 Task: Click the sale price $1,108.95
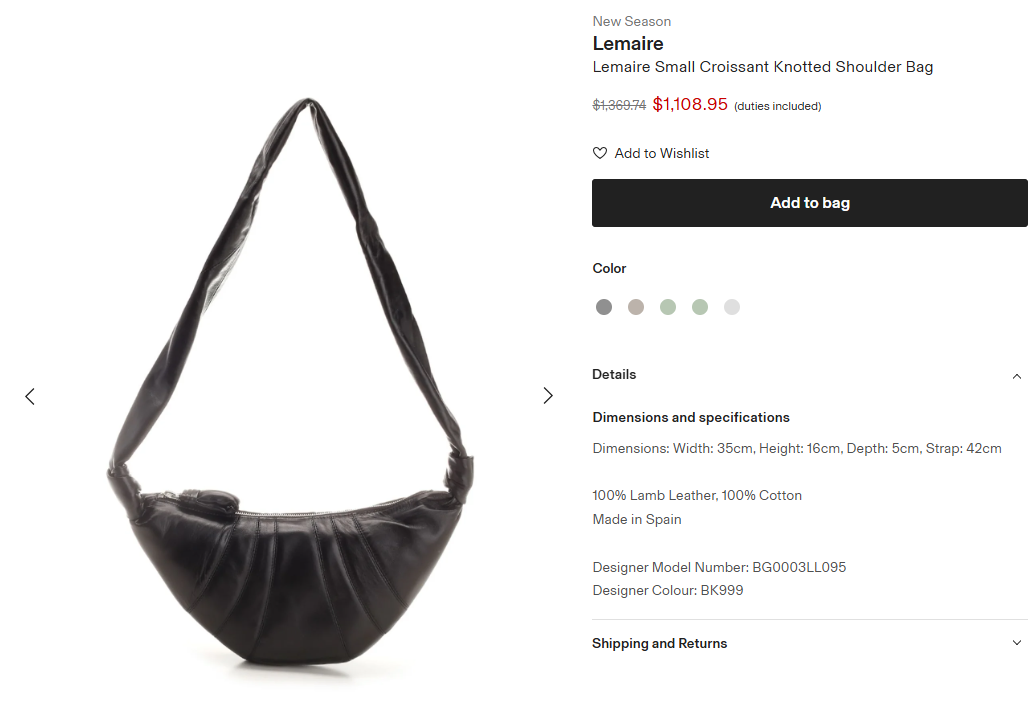click(690, 104)
